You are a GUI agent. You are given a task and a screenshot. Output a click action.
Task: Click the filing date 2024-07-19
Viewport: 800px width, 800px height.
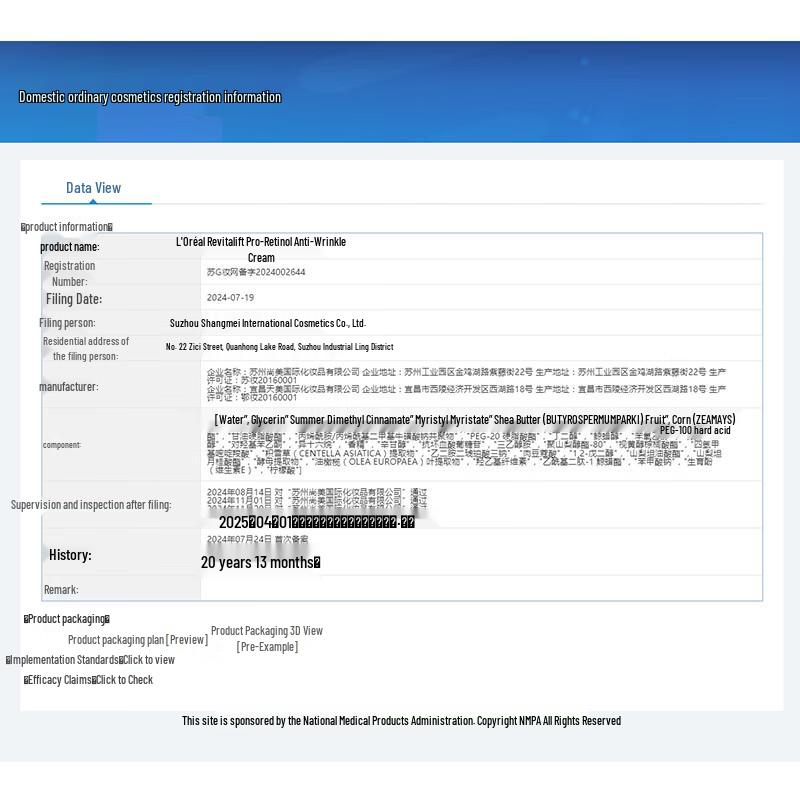coord(231,298)
